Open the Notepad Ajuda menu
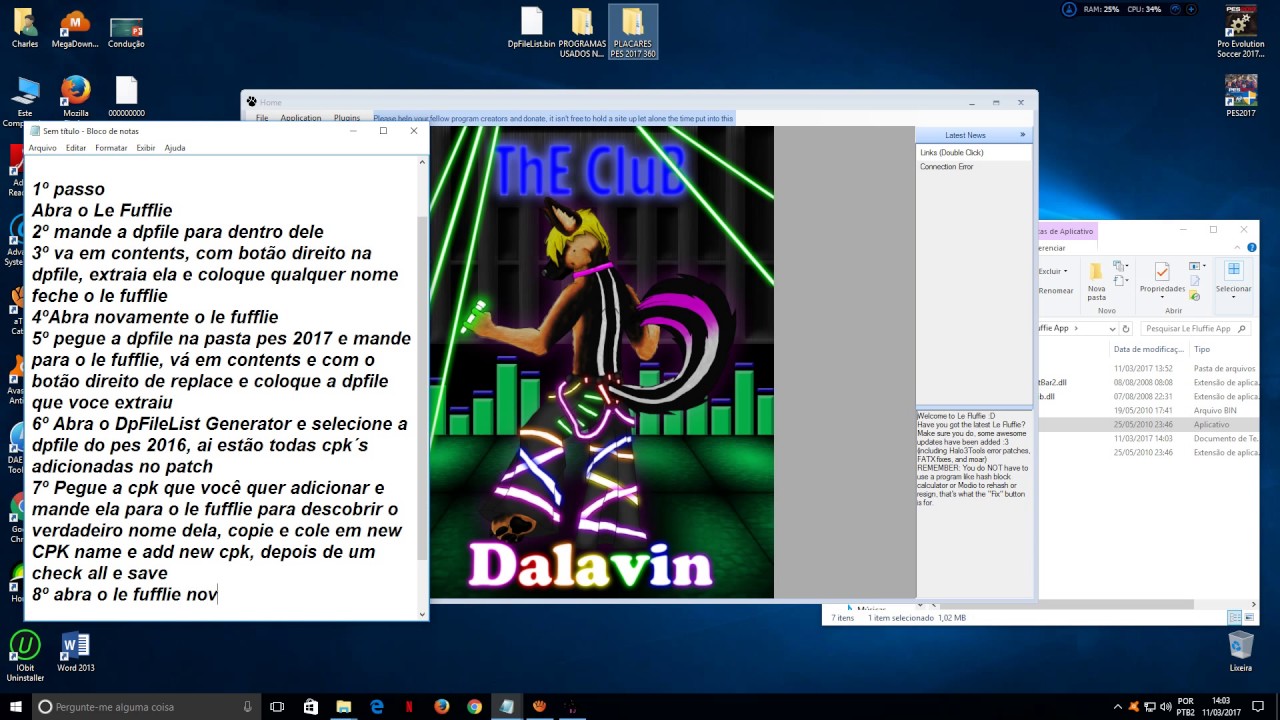The height and width of the screenshot is (720, 1280). tap(175, 148)
